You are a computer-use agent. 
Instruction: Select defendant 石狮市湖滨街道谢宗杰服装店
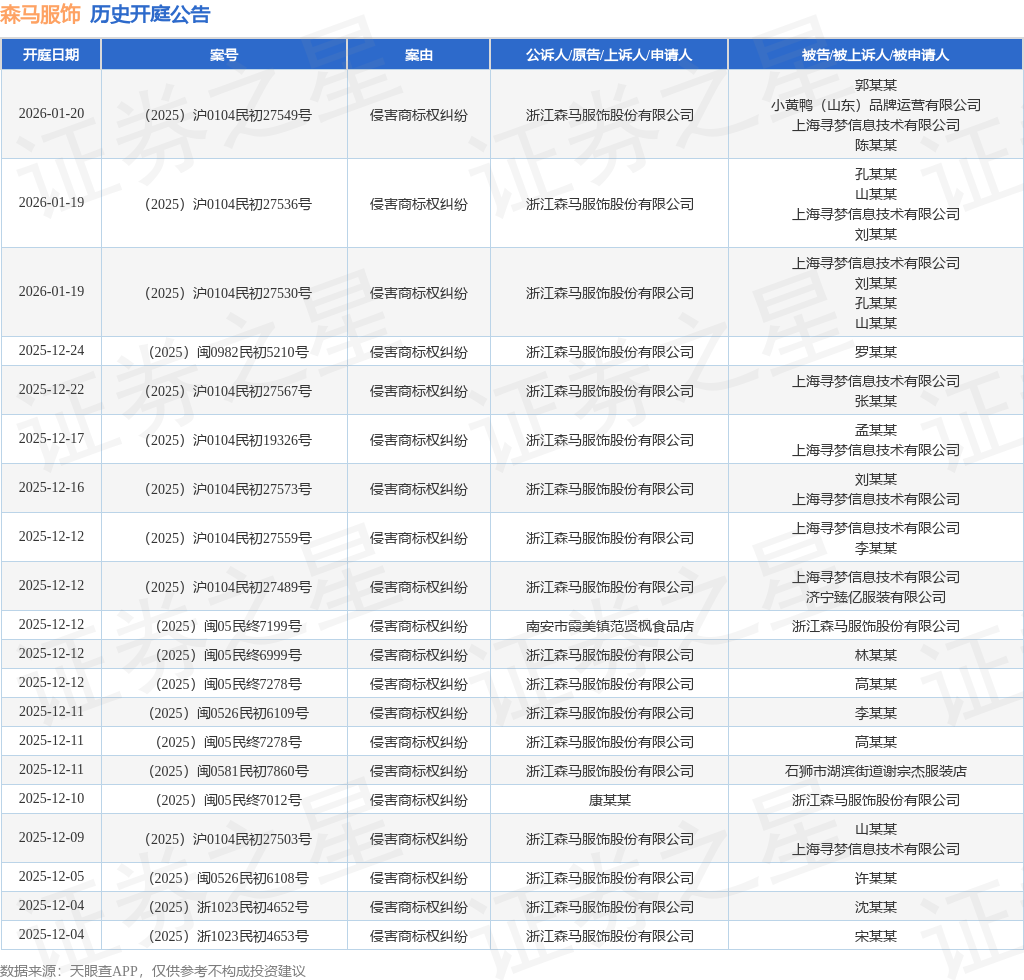click(x=875, y=771)
